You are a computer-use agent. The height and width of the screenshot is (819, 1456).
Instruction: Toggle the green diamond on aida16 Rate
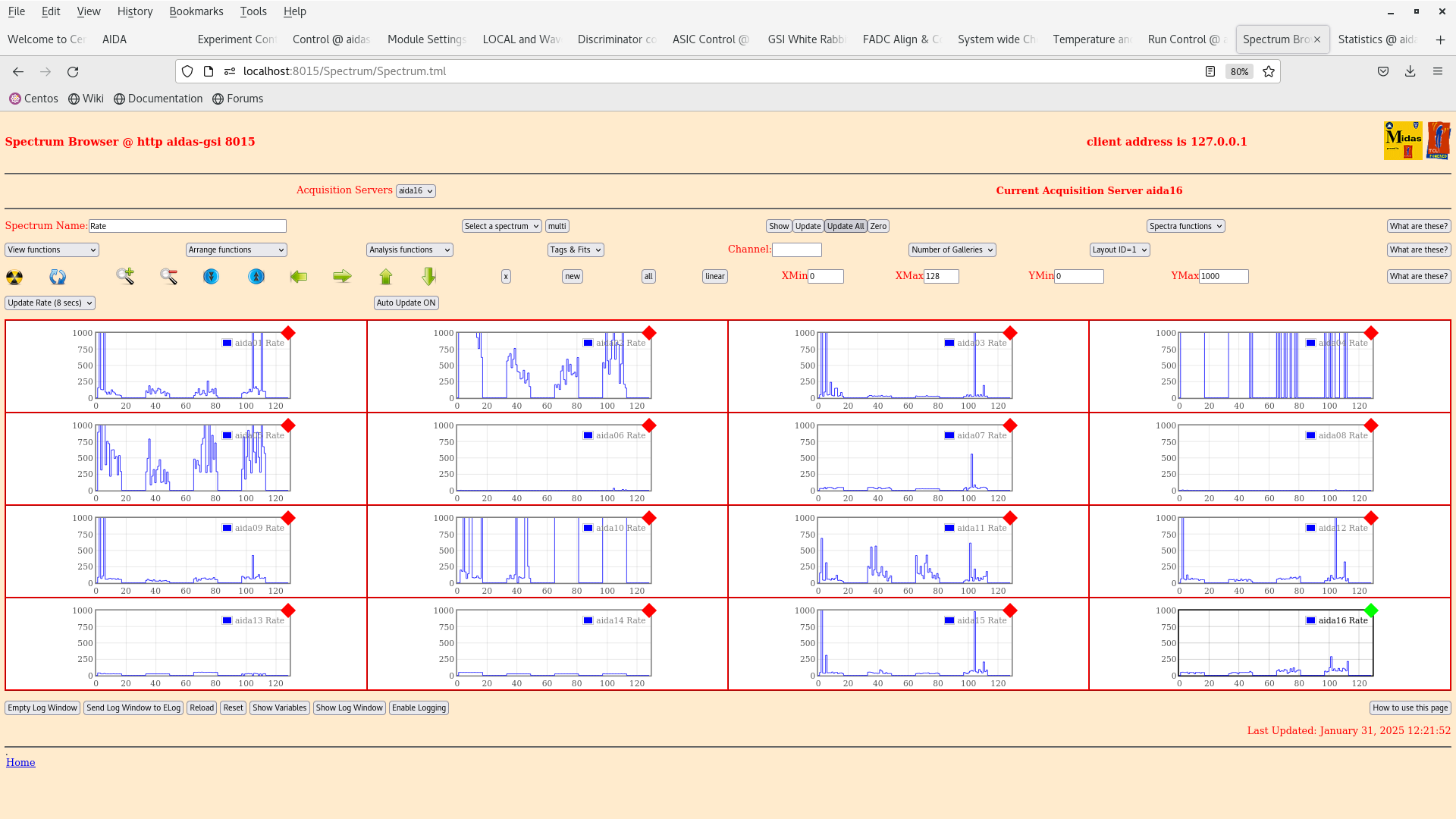[1370, 610]
